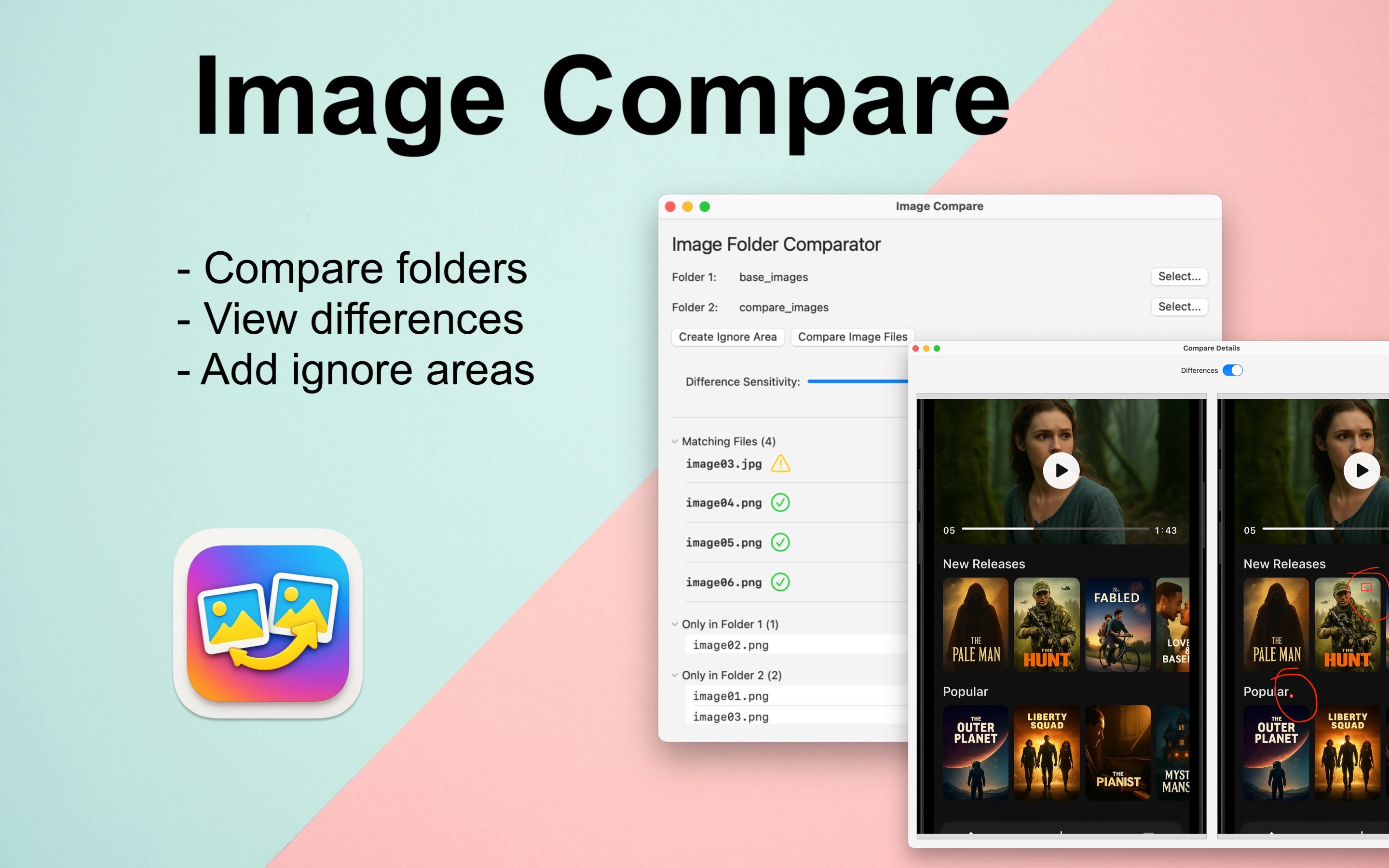Click the warning icon next to image03.jpg
The height and width of the screenshot is (868, 1389).
[780, 463]
